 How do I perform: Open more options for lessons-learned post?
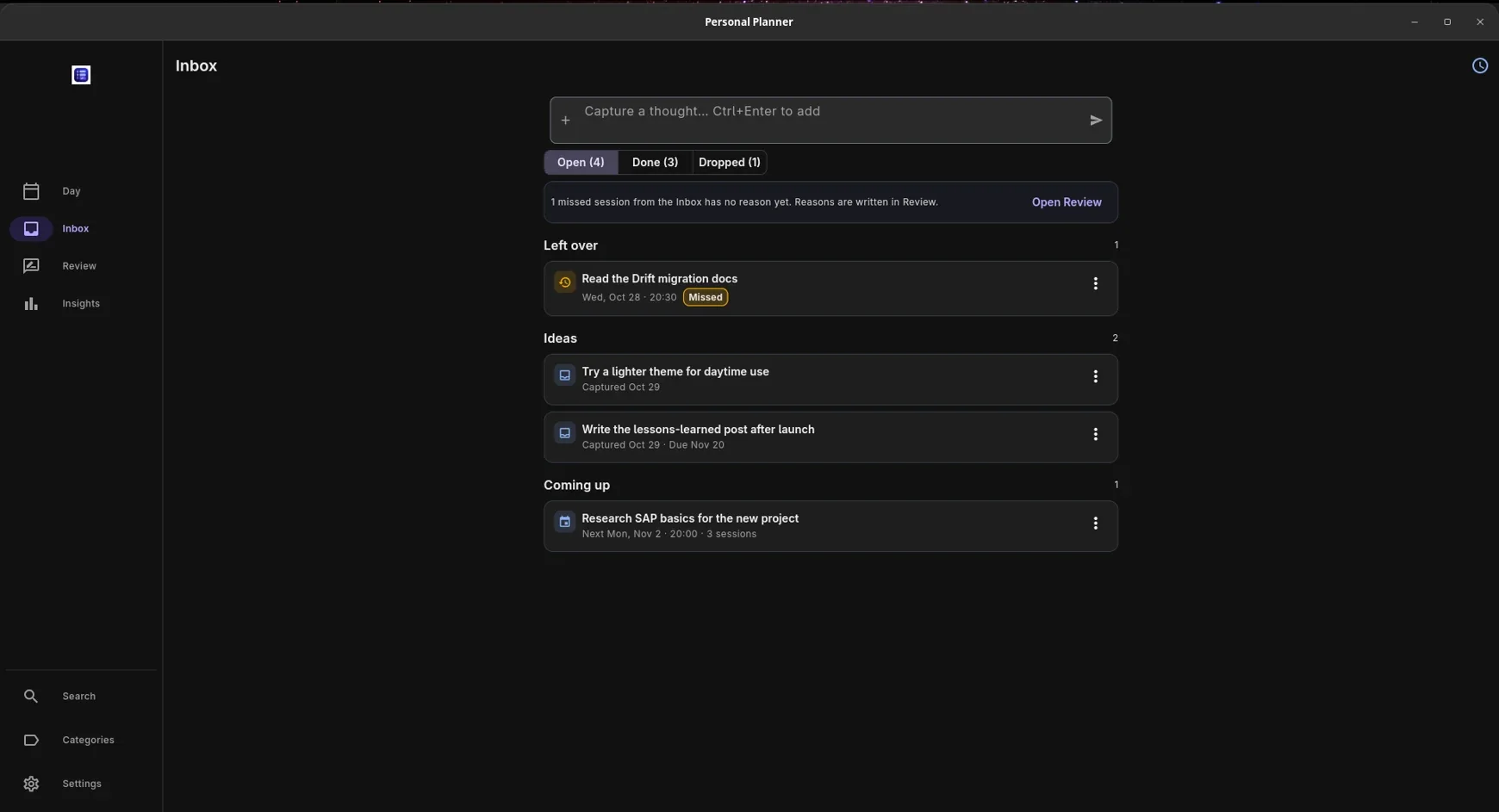(1095, 434)
